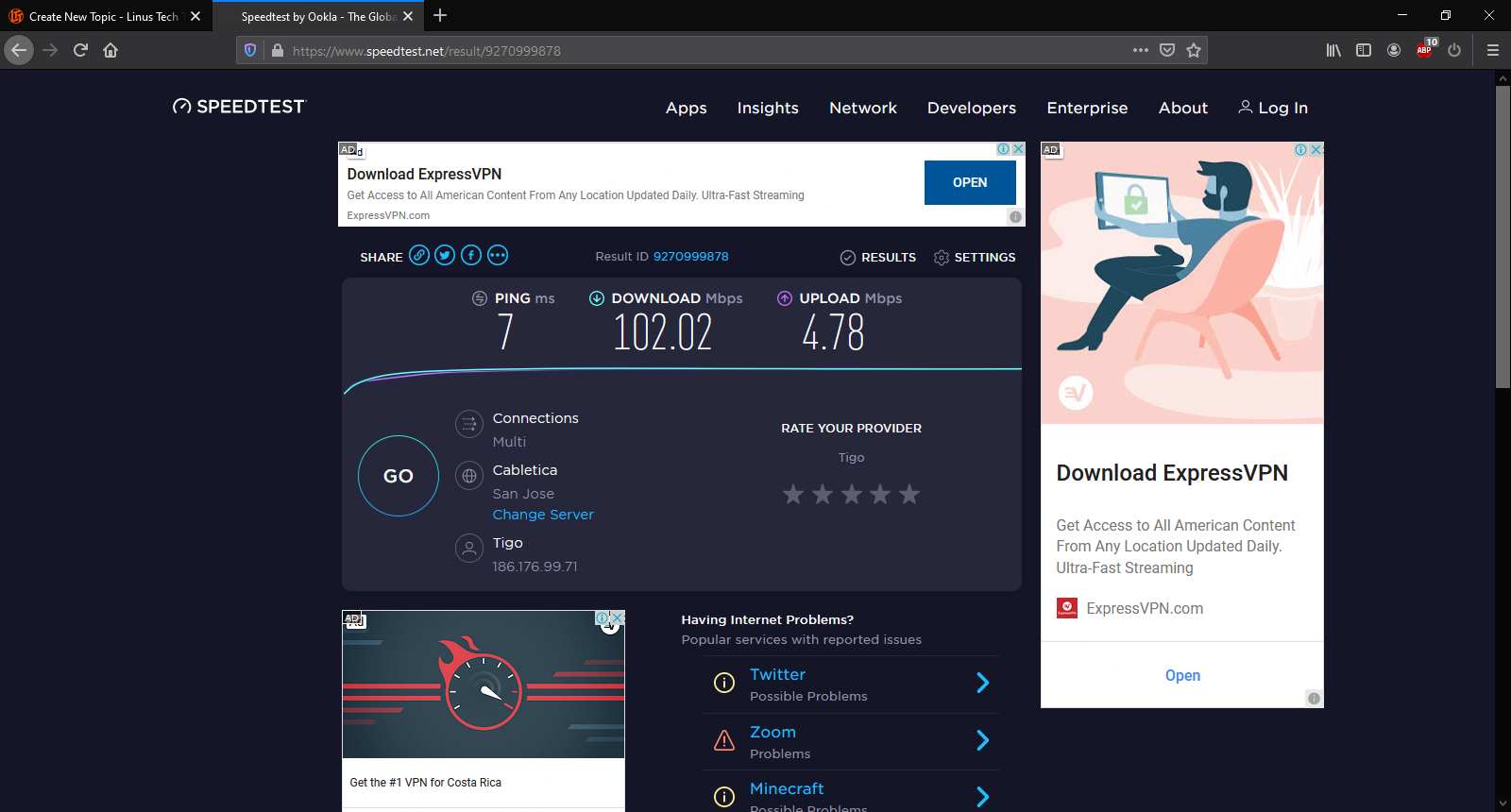Go back to the previous page
The height and width of the screenshot is (812, 1511).
click(19, 50)
